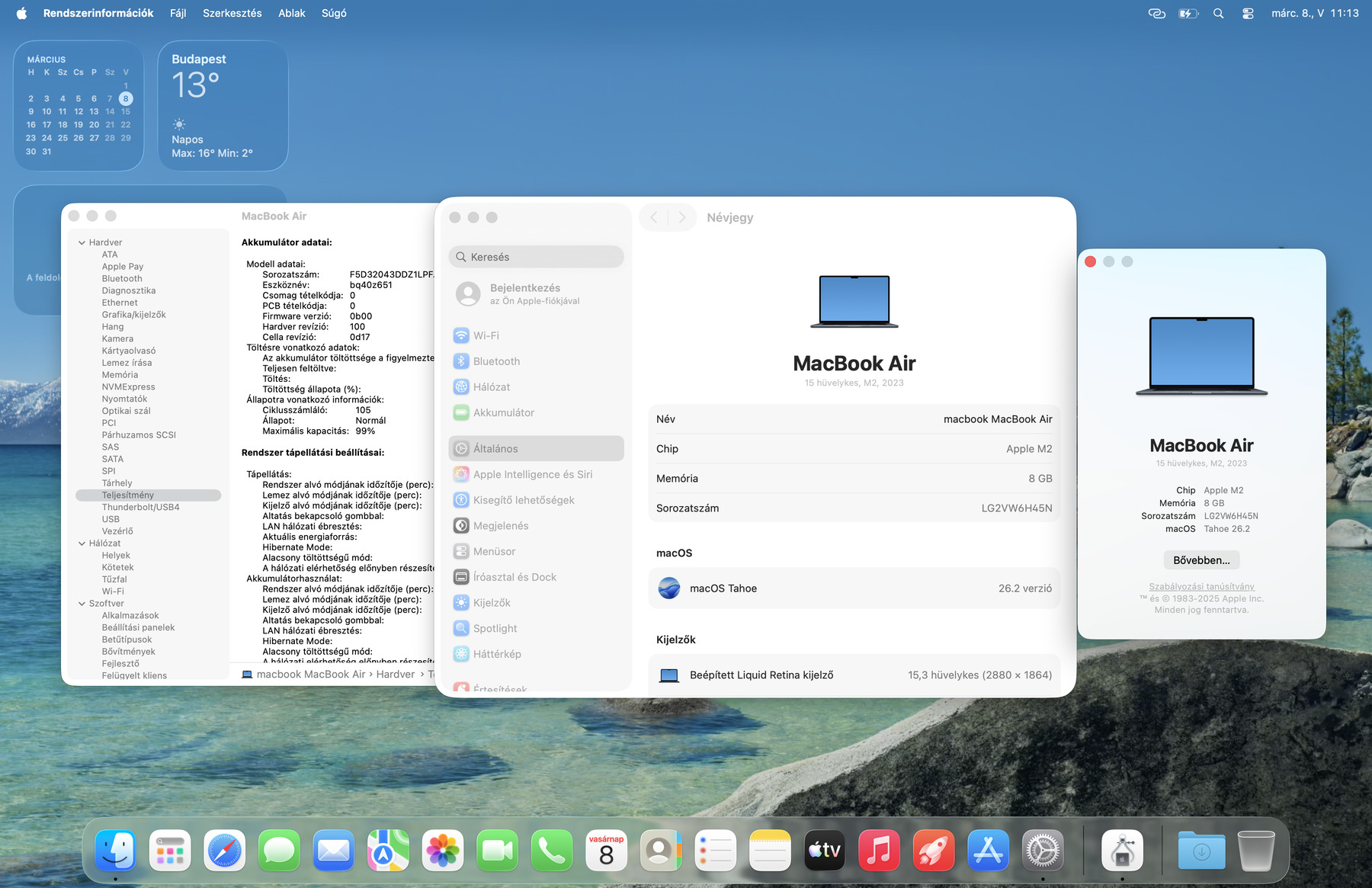Image resolution: width=1372 pixels, height=888 pixels.
Task: Collapse the Szoftver tree section
Action: 82,604
